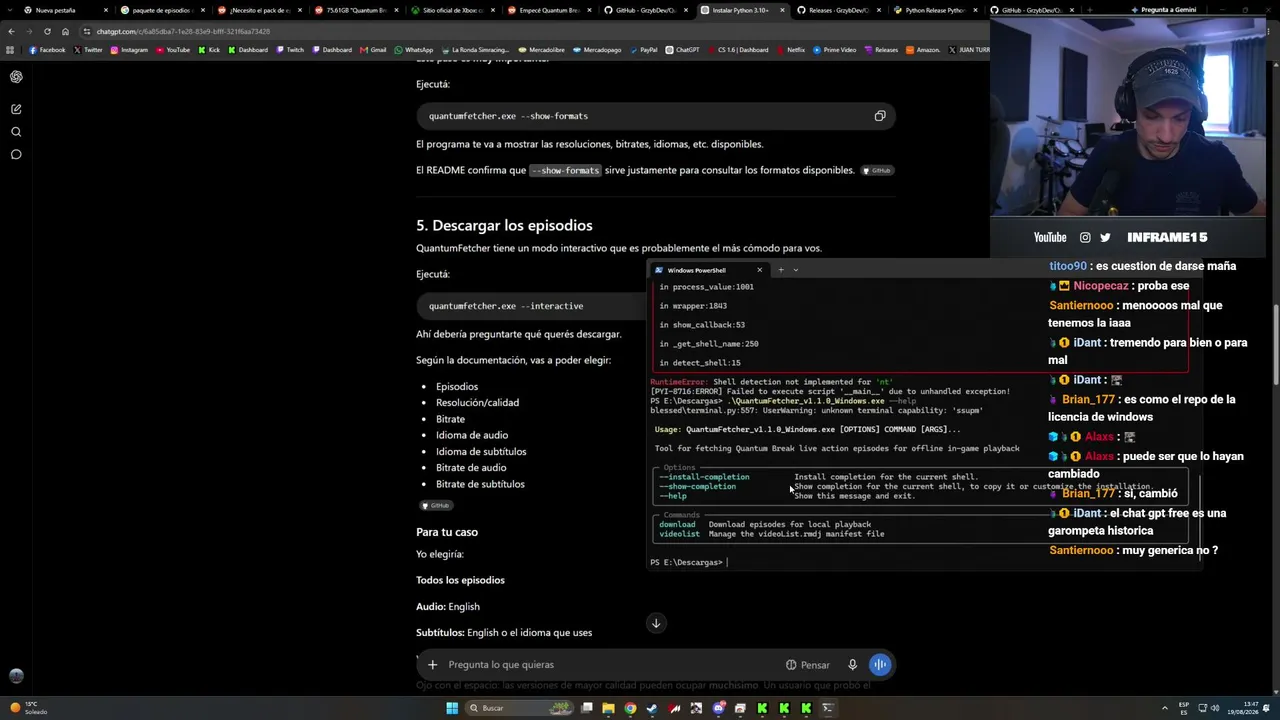
Task: Close the Windows PowerShell terminal tab
Action: click(759, 270)
